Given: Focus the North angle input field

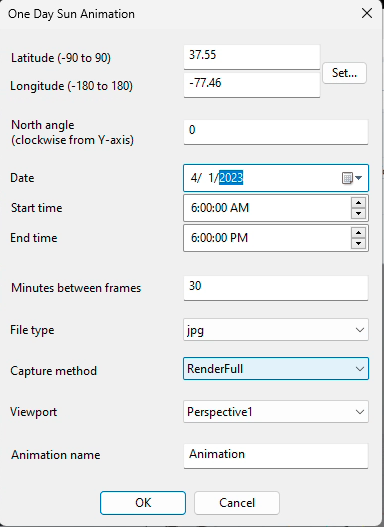Looking at the screenshot, I should pos(276,132).
